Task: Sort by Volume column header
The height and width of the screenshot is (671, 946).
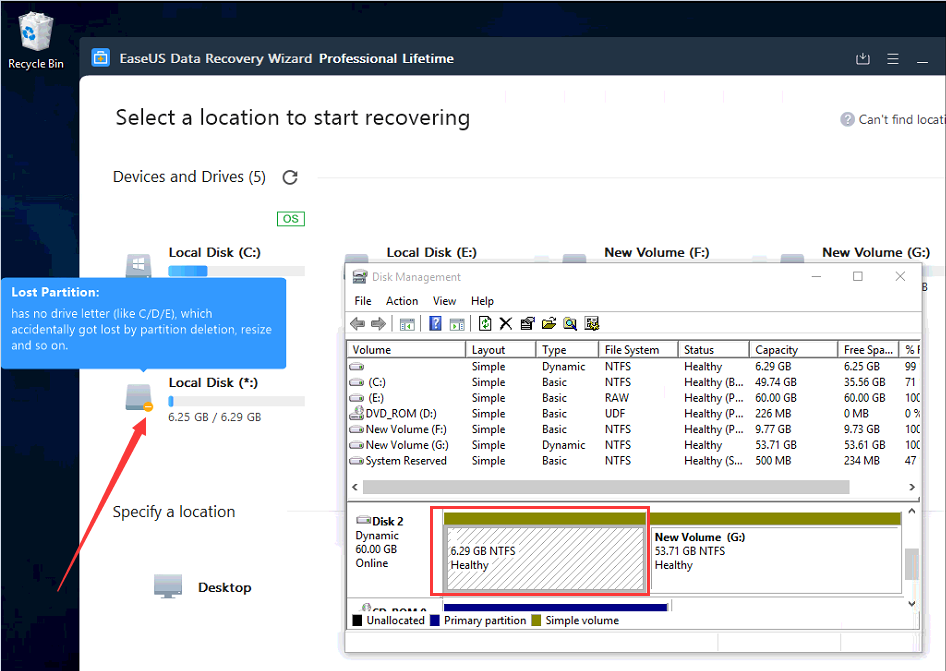Action: point(406,349)
